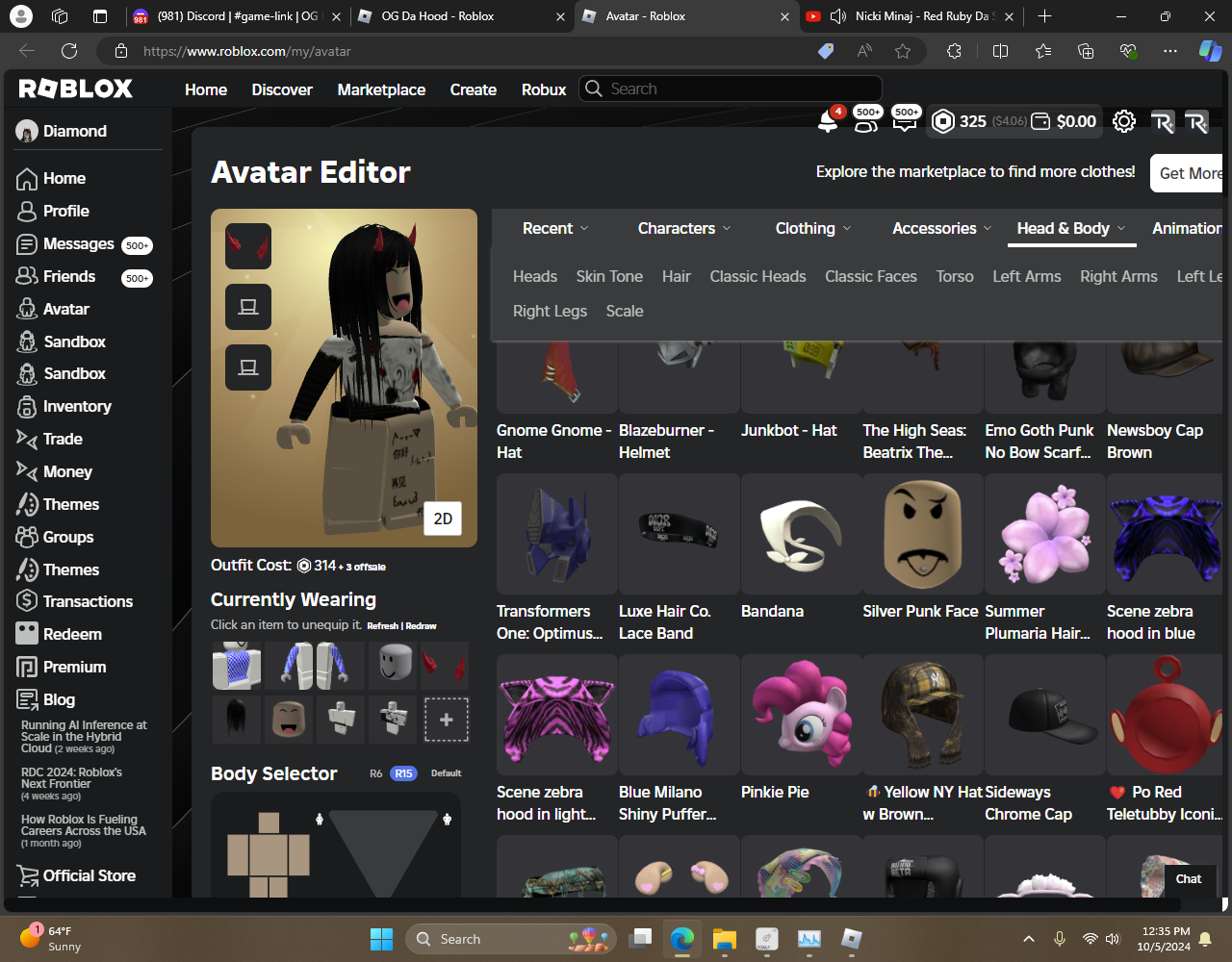Open the friend requests icon in header
1232x962 pixels.
pyautogui.click(x=864, y=121)
